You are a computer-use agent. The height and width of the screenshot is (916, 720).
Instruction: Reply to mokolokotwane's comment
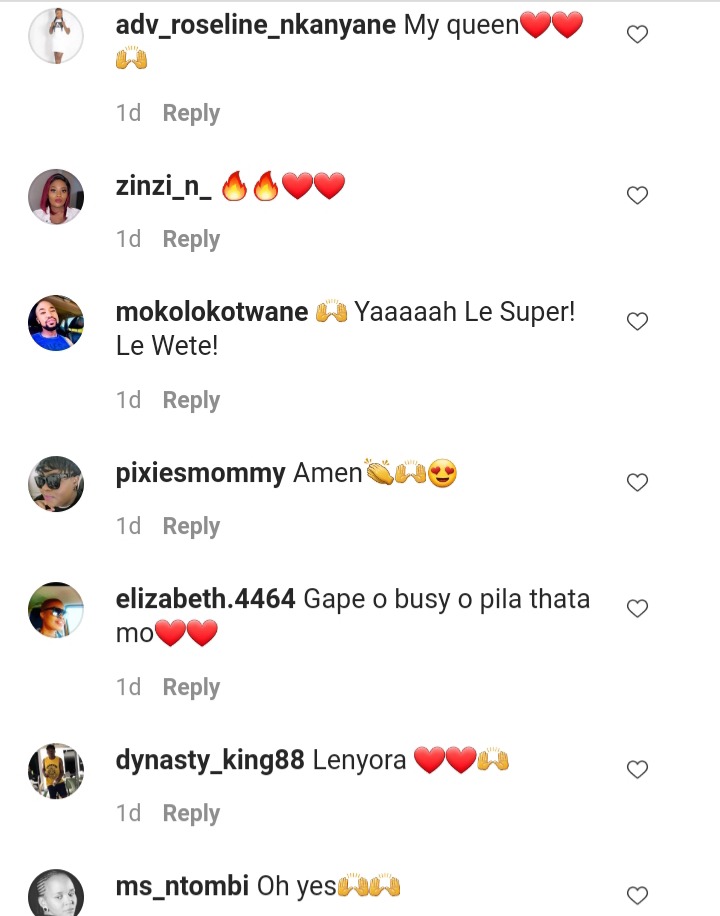(x=191, y=401)
